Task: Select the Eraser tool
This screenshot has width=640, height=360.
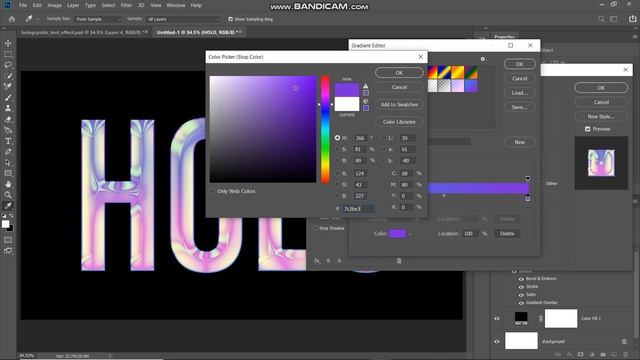Action: click(x=8, y=119)
